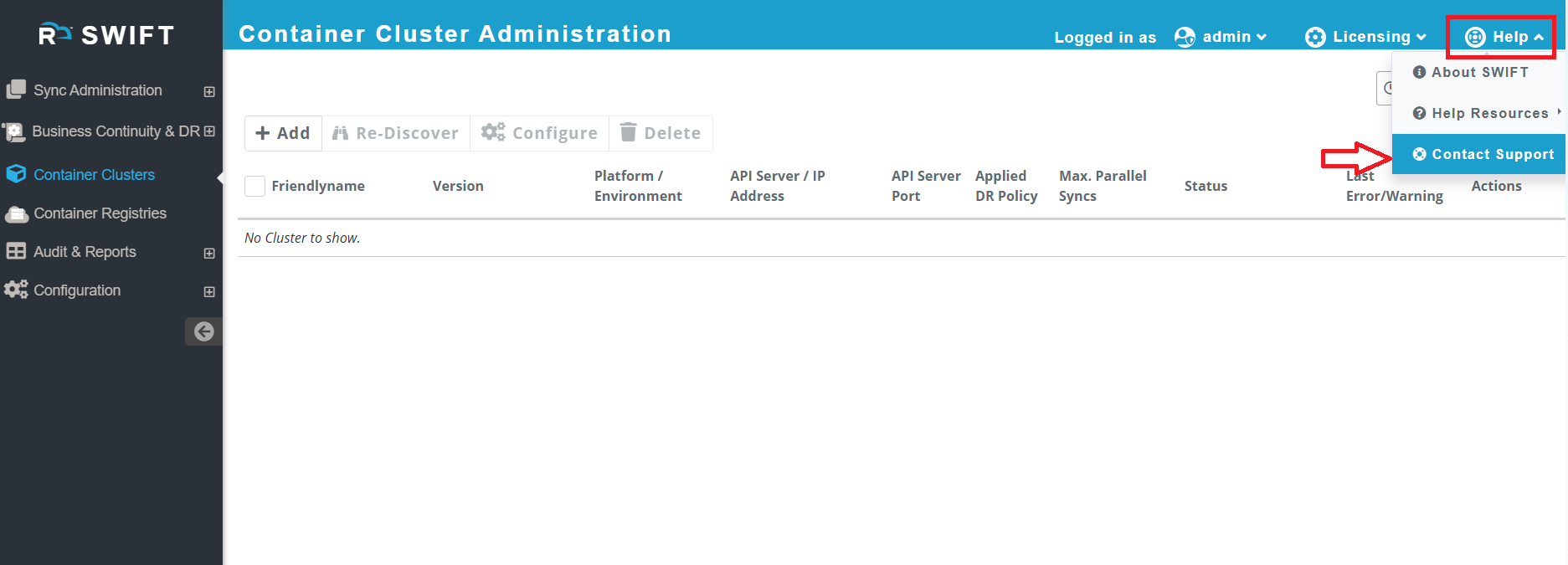Click the Audit & Reports table icon
1568x565 pixels.
point(16,251)
